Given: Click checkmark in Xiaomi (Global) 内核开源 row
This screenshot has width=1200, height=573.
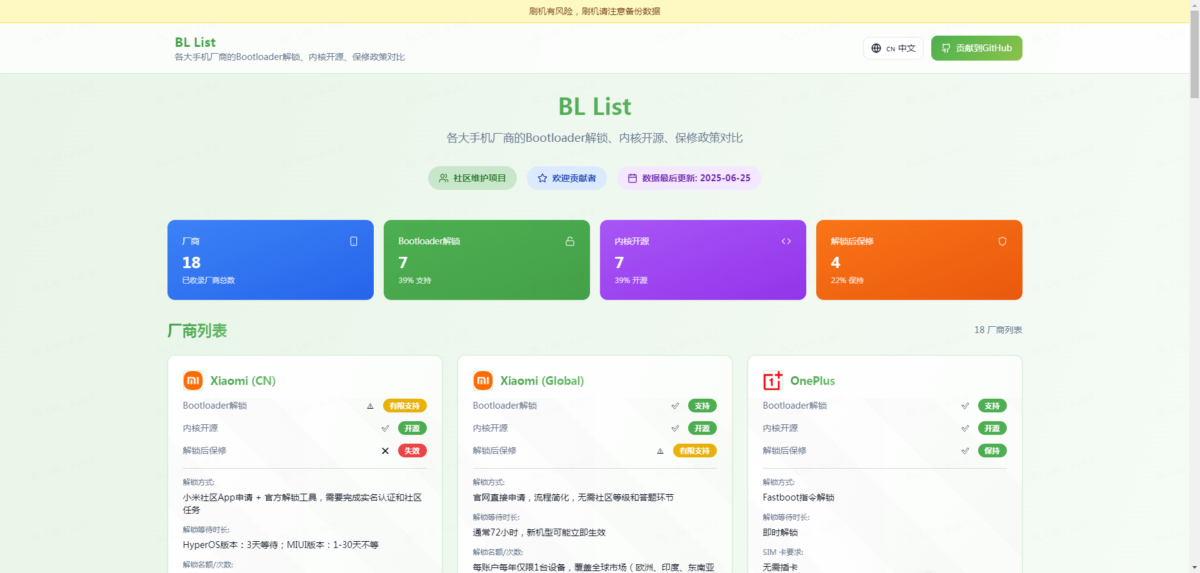Looking at the screenshot, I should tap(675, 428).
